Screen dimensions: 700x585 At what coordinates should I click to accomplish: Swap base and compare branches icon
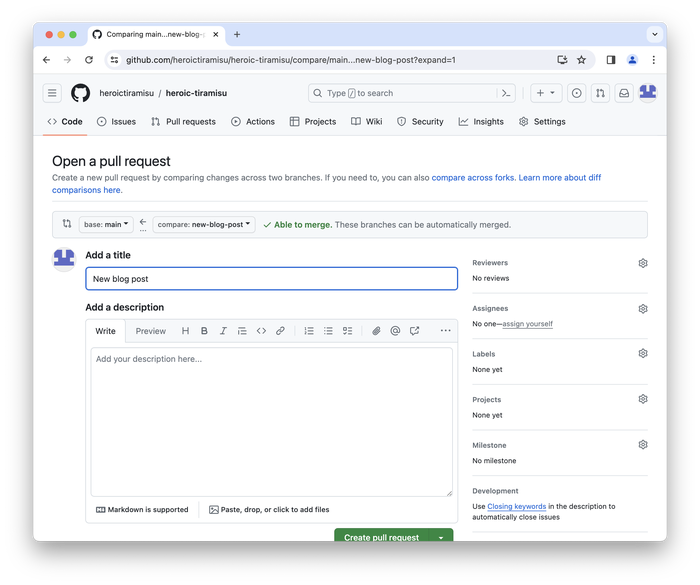(x=67, y=223)
